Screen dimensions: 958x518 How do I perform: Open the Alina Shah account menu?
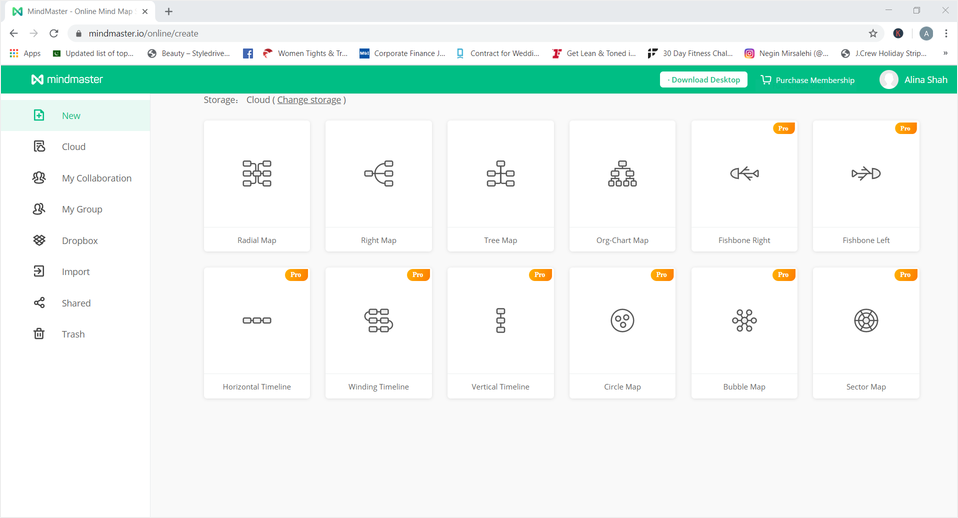[914, 80]
